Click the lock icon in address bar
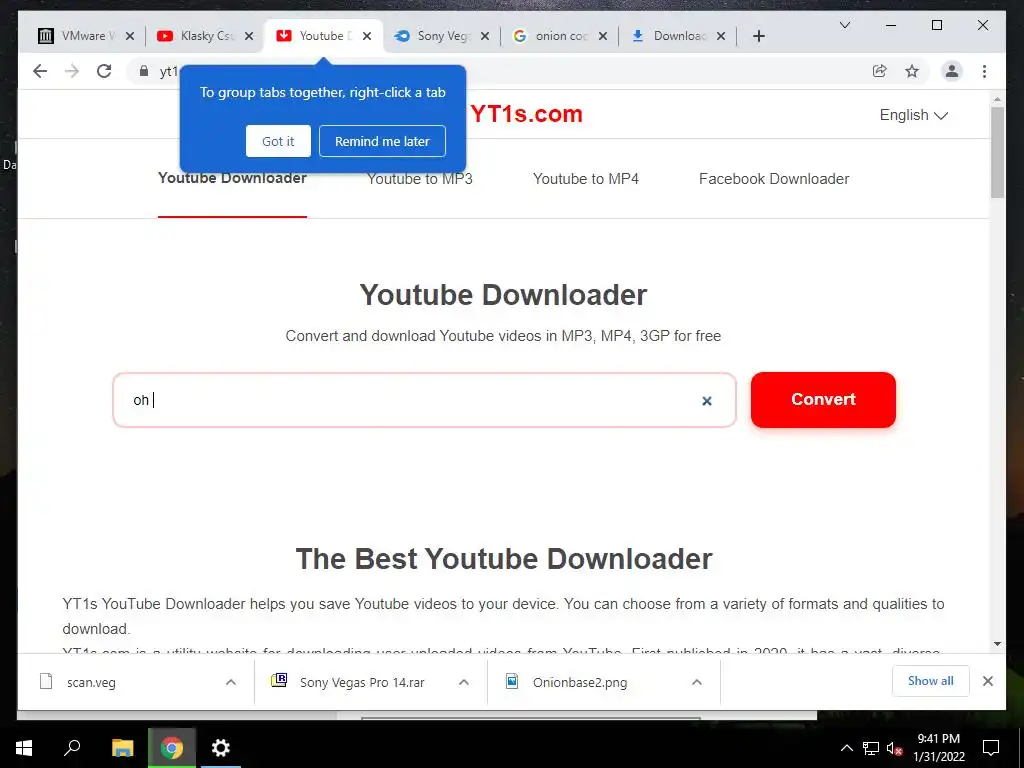Screen dimensions: 1024x768 [x=144, y=71]
